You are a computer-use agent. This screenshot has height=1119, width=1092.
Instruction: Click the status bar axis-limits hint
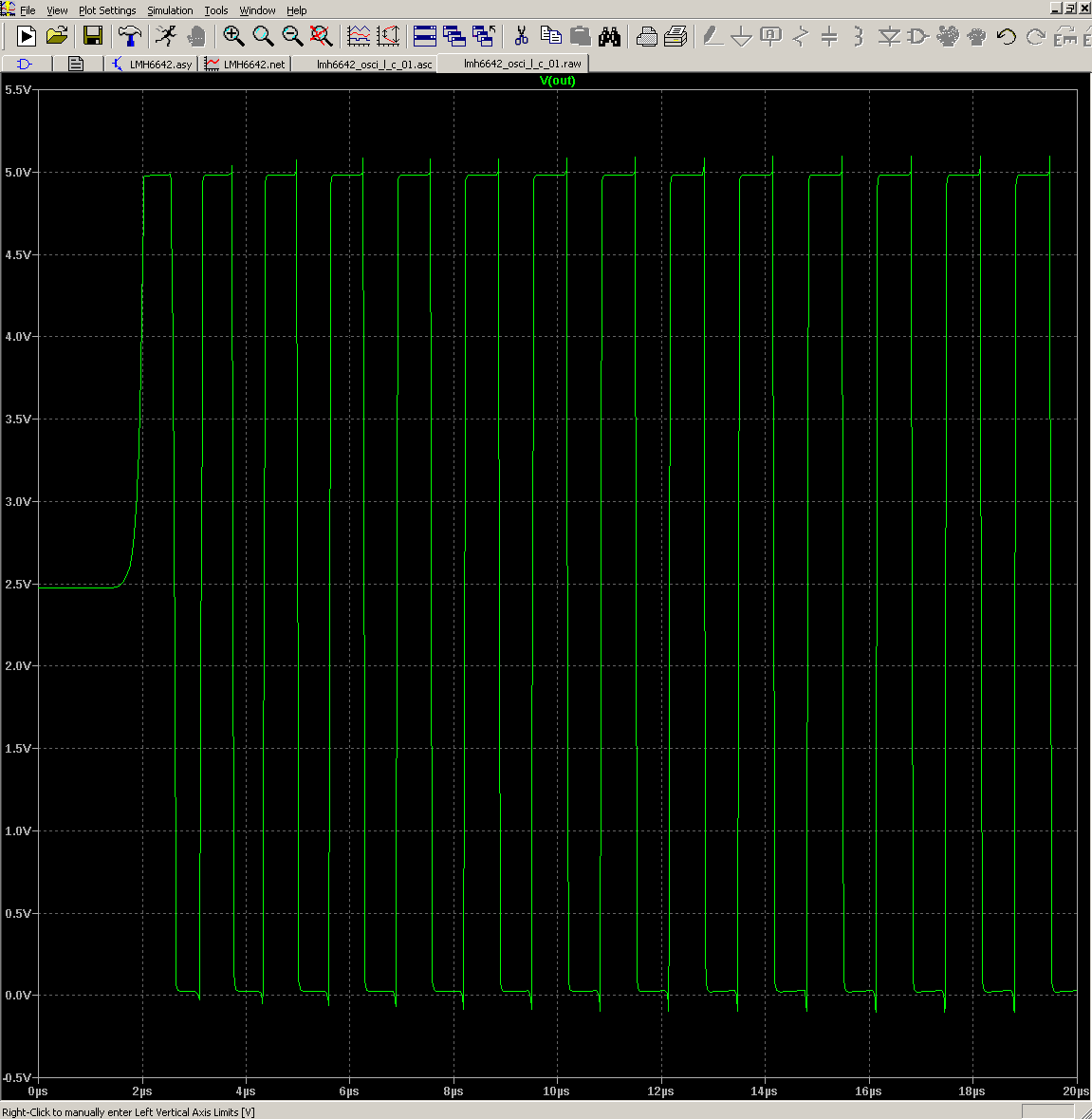point(128,1112)
